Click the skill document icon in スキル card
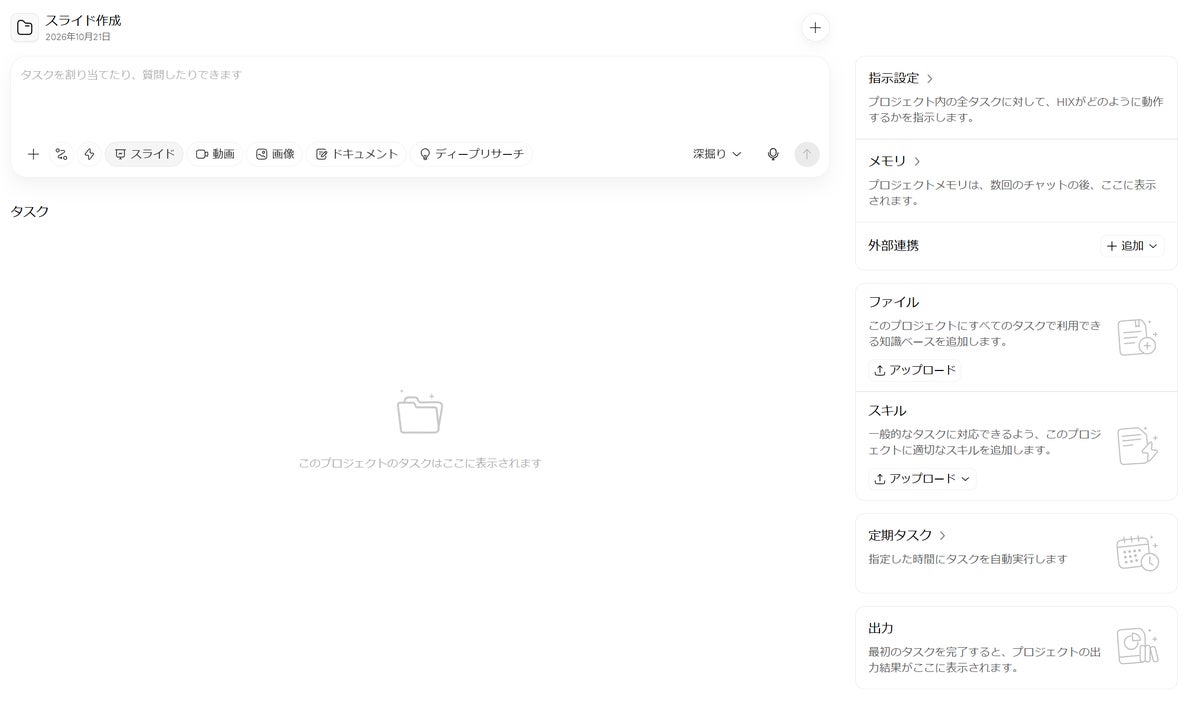The height and width of the screenshot is (703, 1200). point(1137,445)
